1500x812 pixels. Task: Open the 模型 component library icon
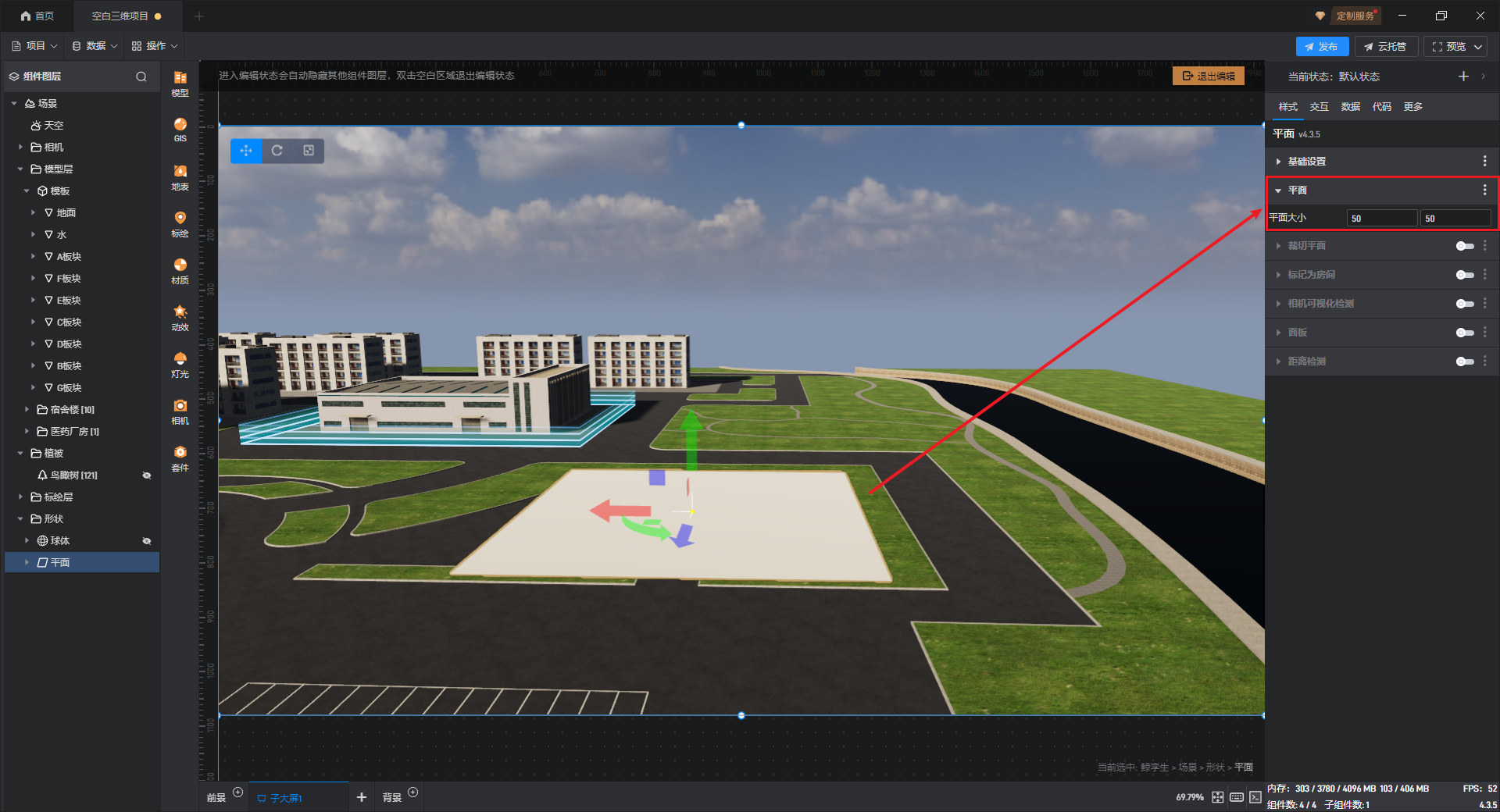pos(180,83)
